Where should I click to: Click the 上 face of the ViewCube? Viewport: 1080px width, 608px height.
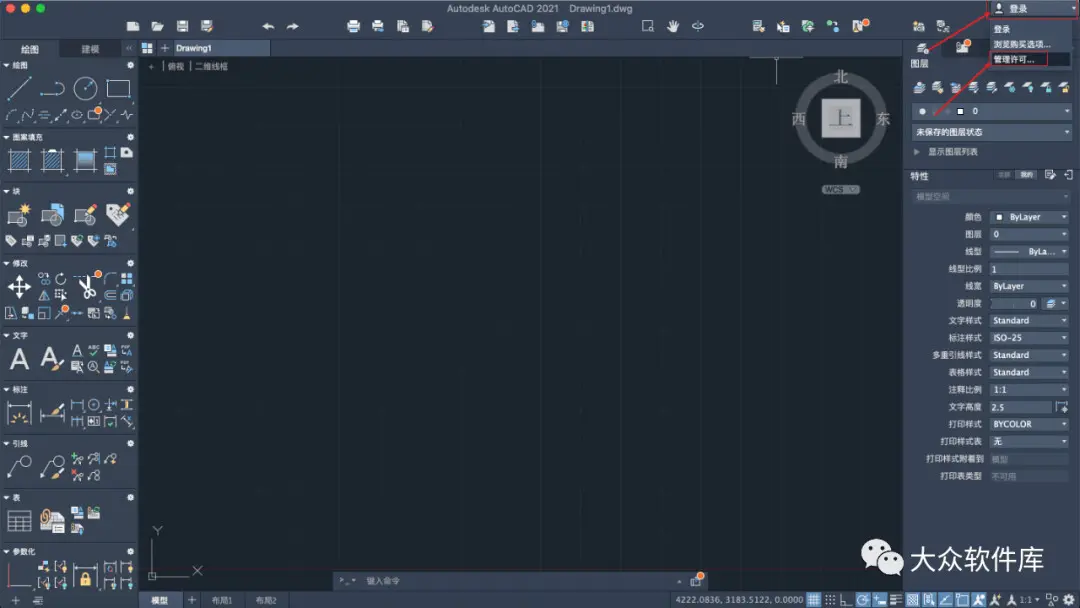pos(840,118)
